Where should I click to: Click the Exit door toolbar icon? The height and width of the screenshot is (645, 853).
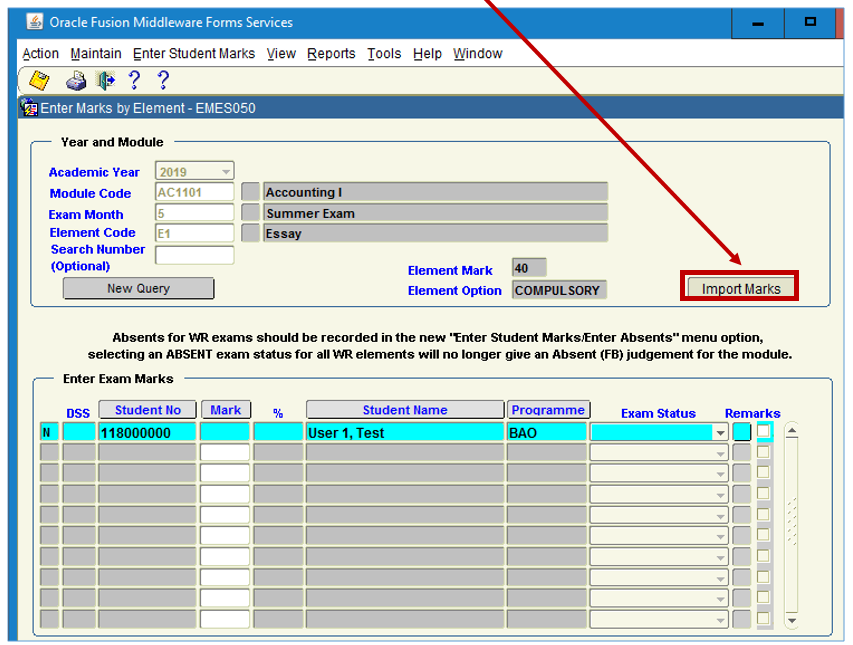105,81
